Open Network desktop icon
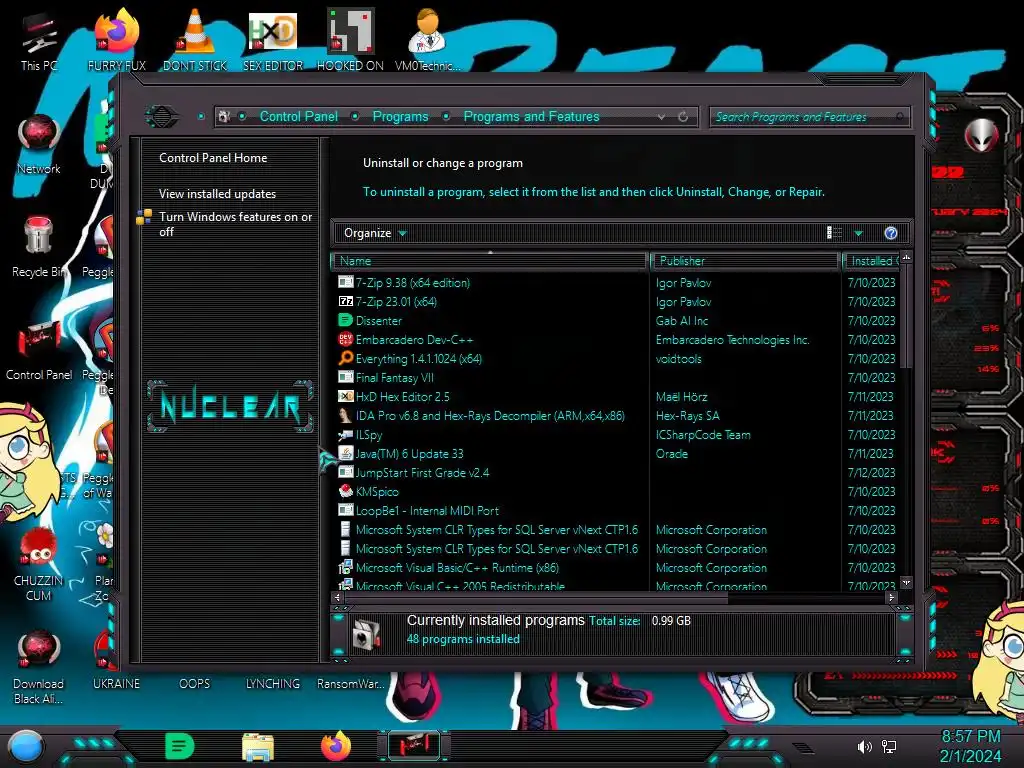The image size is (1024, 768). [x=39, y=144]
